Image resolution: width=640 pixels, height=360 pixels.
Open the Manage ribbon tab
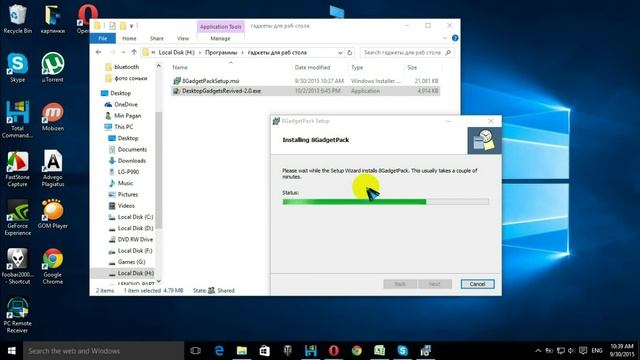[x=220, y=38]
